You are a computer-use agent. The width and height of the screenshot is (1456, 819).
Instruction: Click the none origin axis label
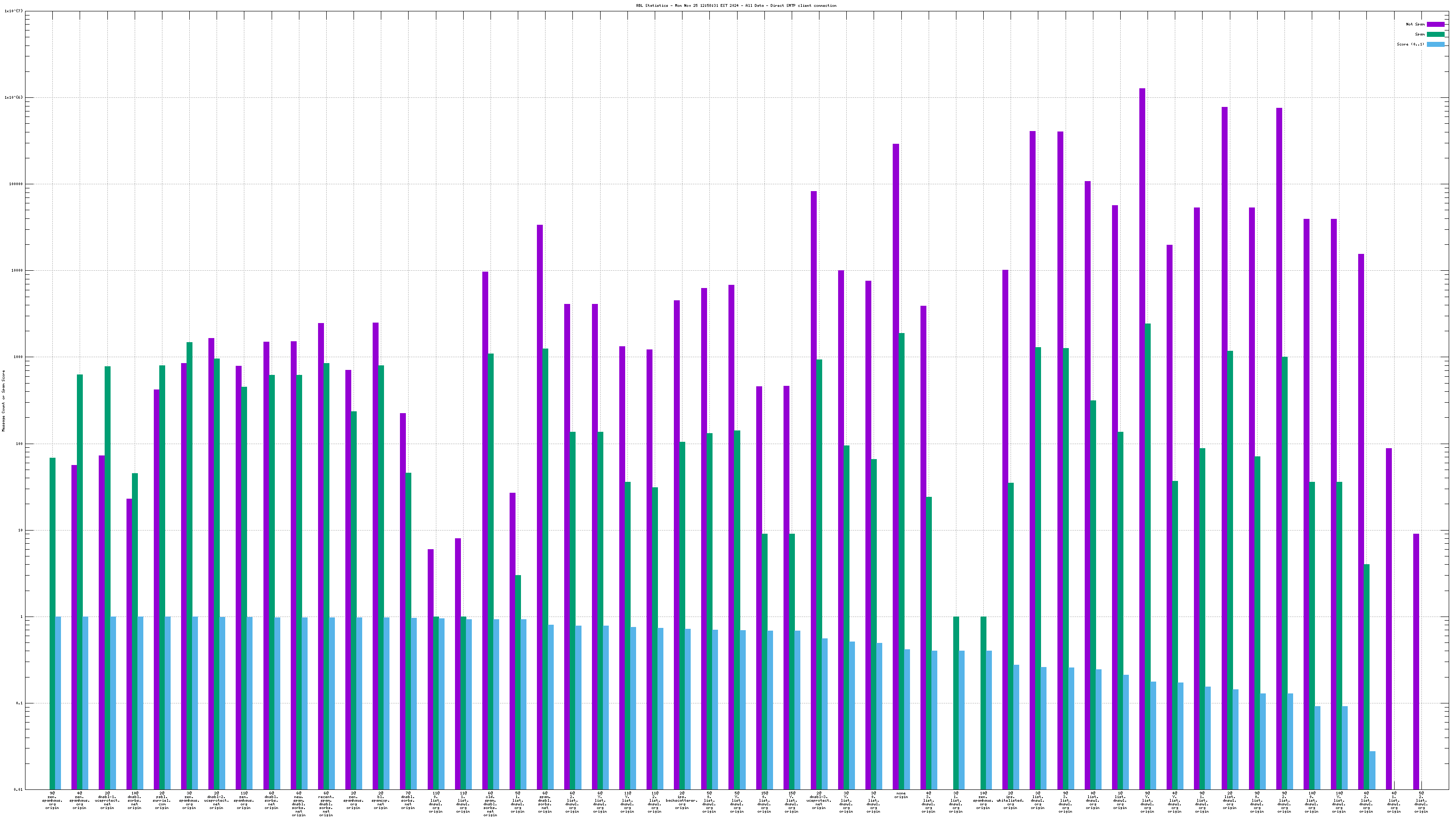tap(901, 795)
